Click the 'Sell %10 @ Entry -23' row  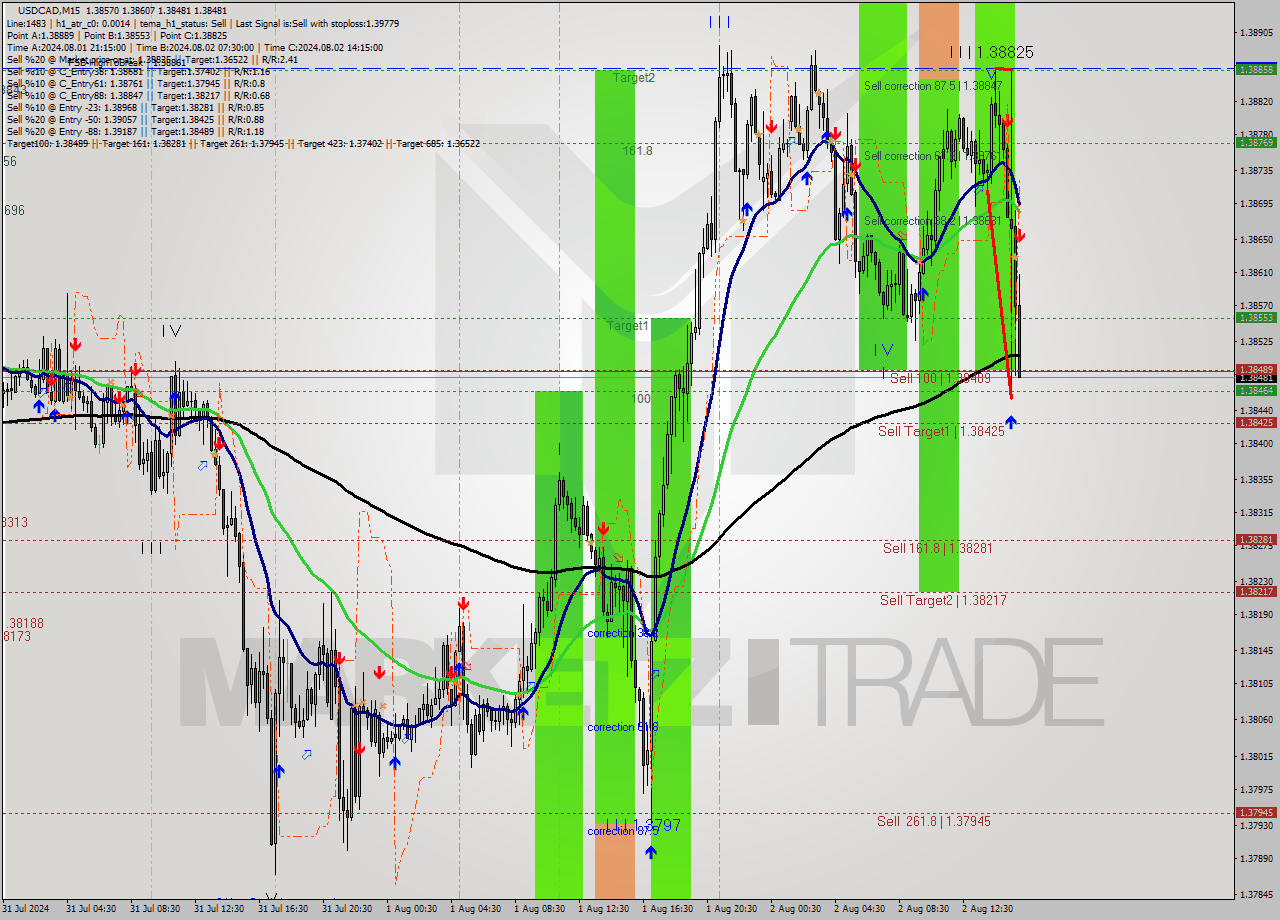135,107
